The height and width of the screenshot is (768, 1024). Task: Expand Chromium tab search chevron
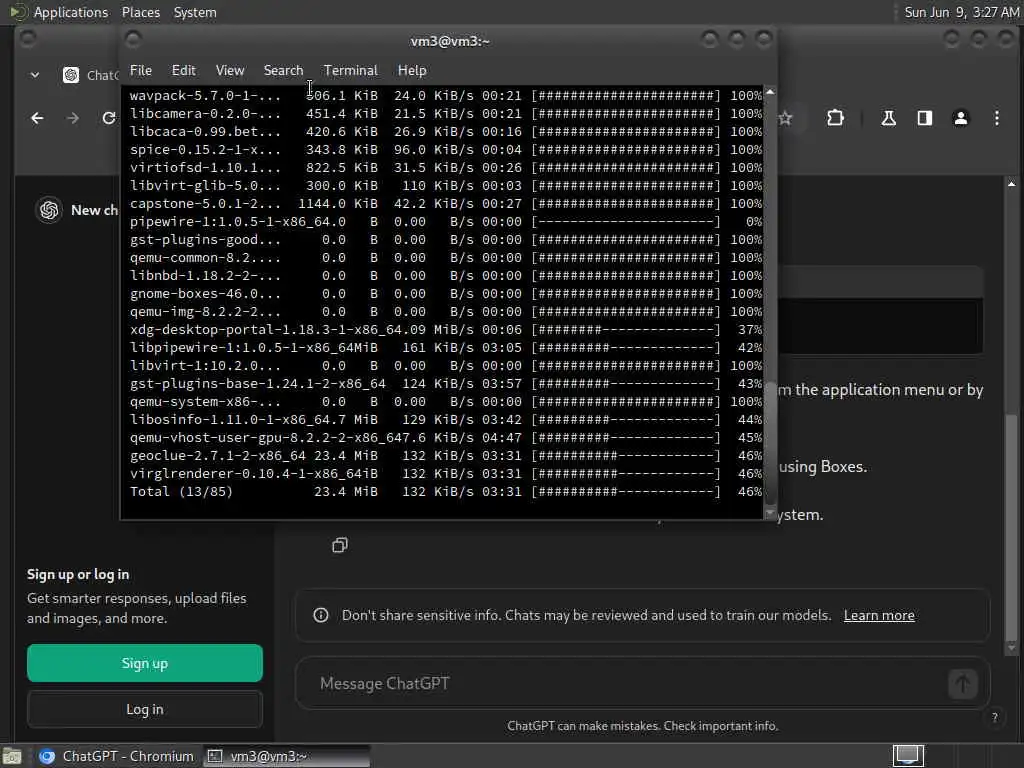point(35,75)
